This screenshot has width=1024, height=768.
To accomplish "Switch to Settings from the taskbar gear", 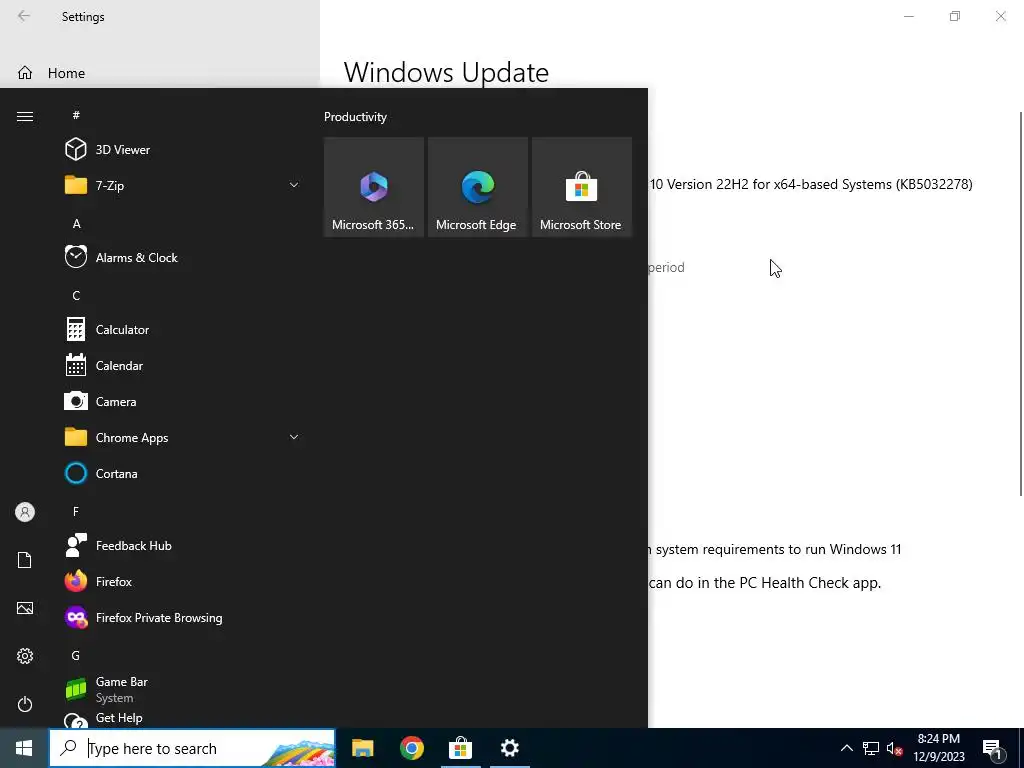I will coord(509,748).
